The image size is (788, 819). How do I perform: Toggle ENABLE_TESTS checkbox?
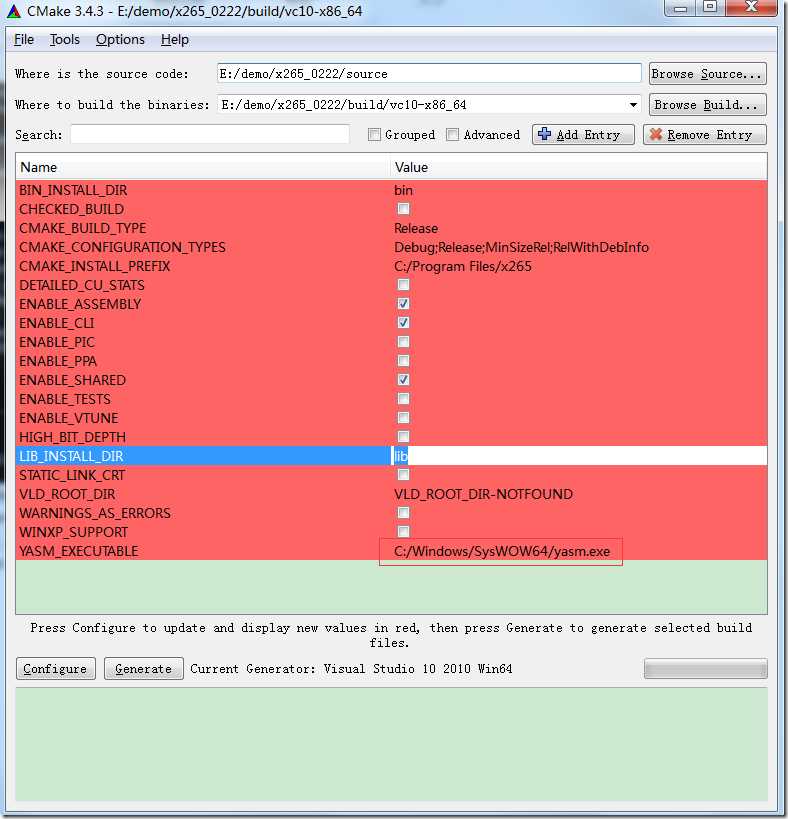[x=403, y=399]
